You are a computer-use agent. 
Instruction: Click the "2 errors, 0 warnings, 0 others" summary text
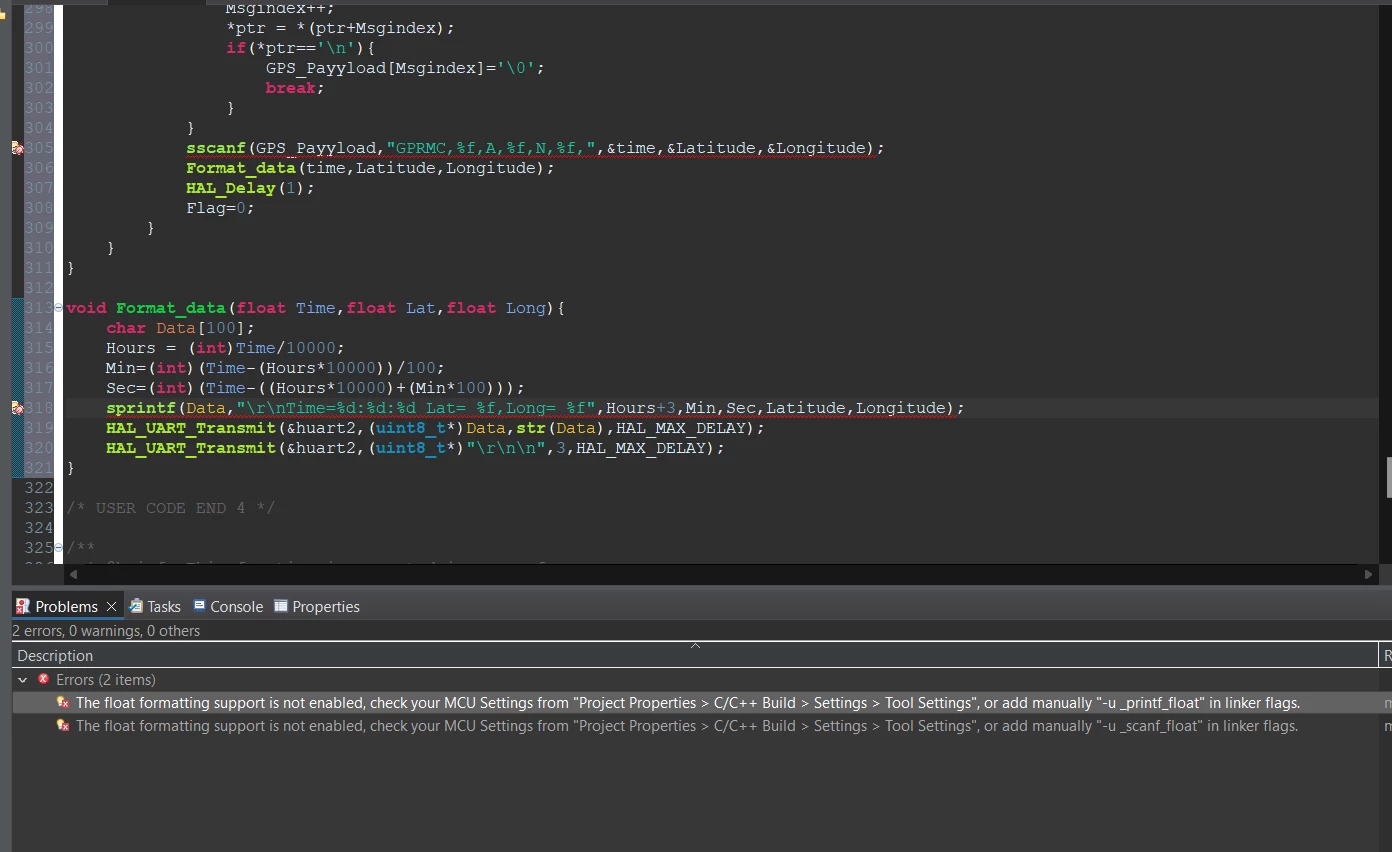[x=106, y=631]
